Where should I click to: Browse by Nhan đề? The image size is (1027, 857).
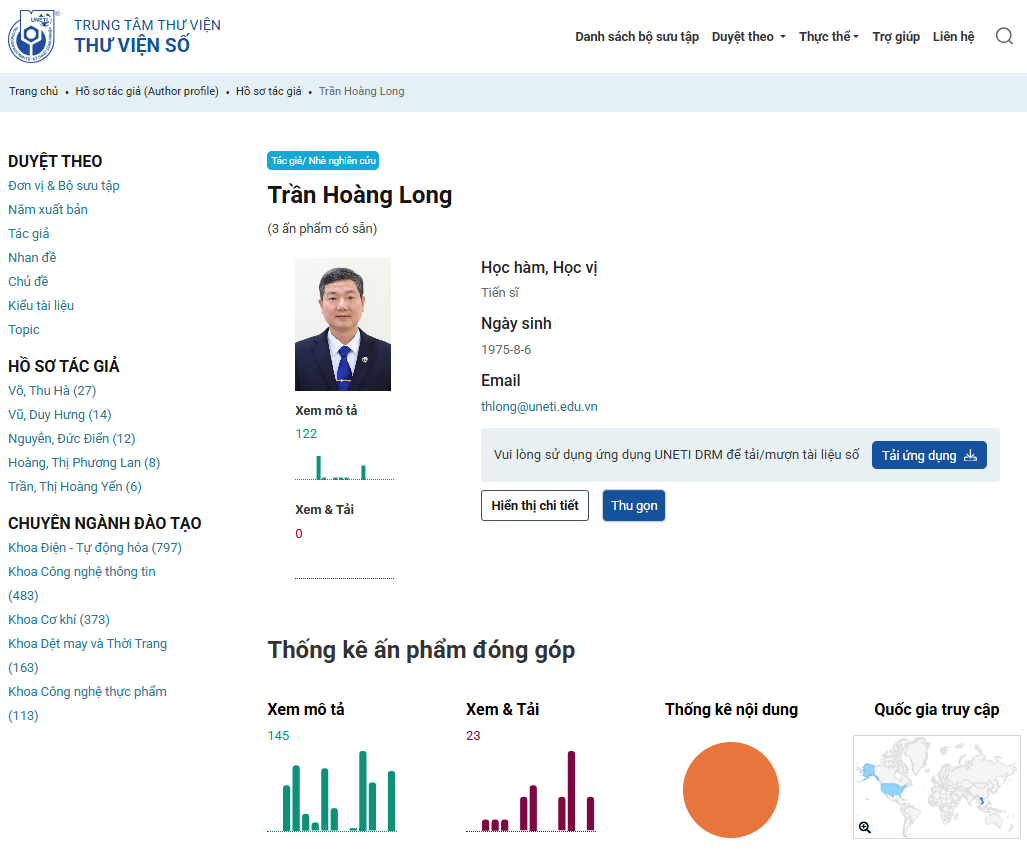click(32, 257)
